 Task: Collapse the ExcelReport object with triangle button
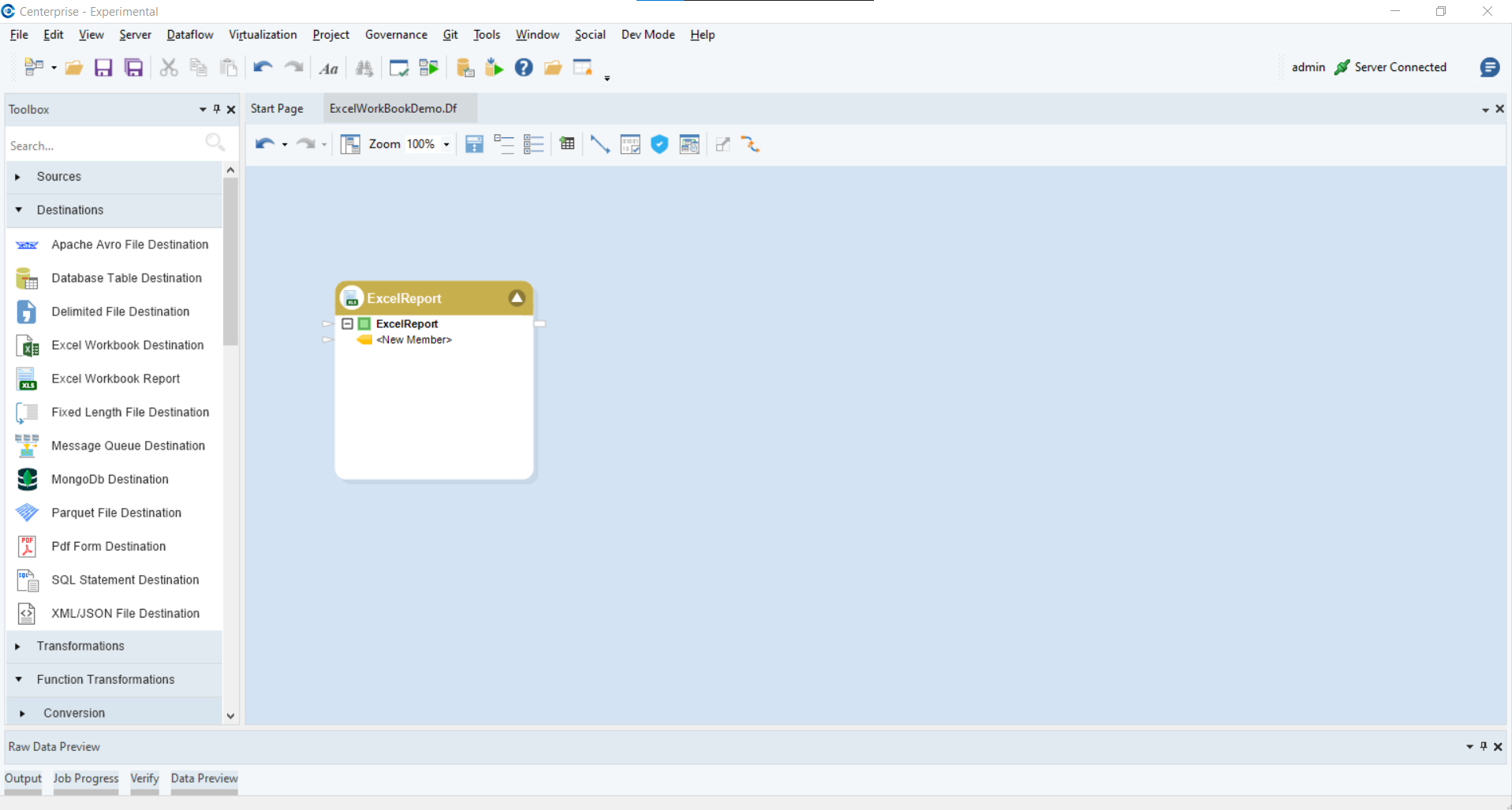[517, 298]
